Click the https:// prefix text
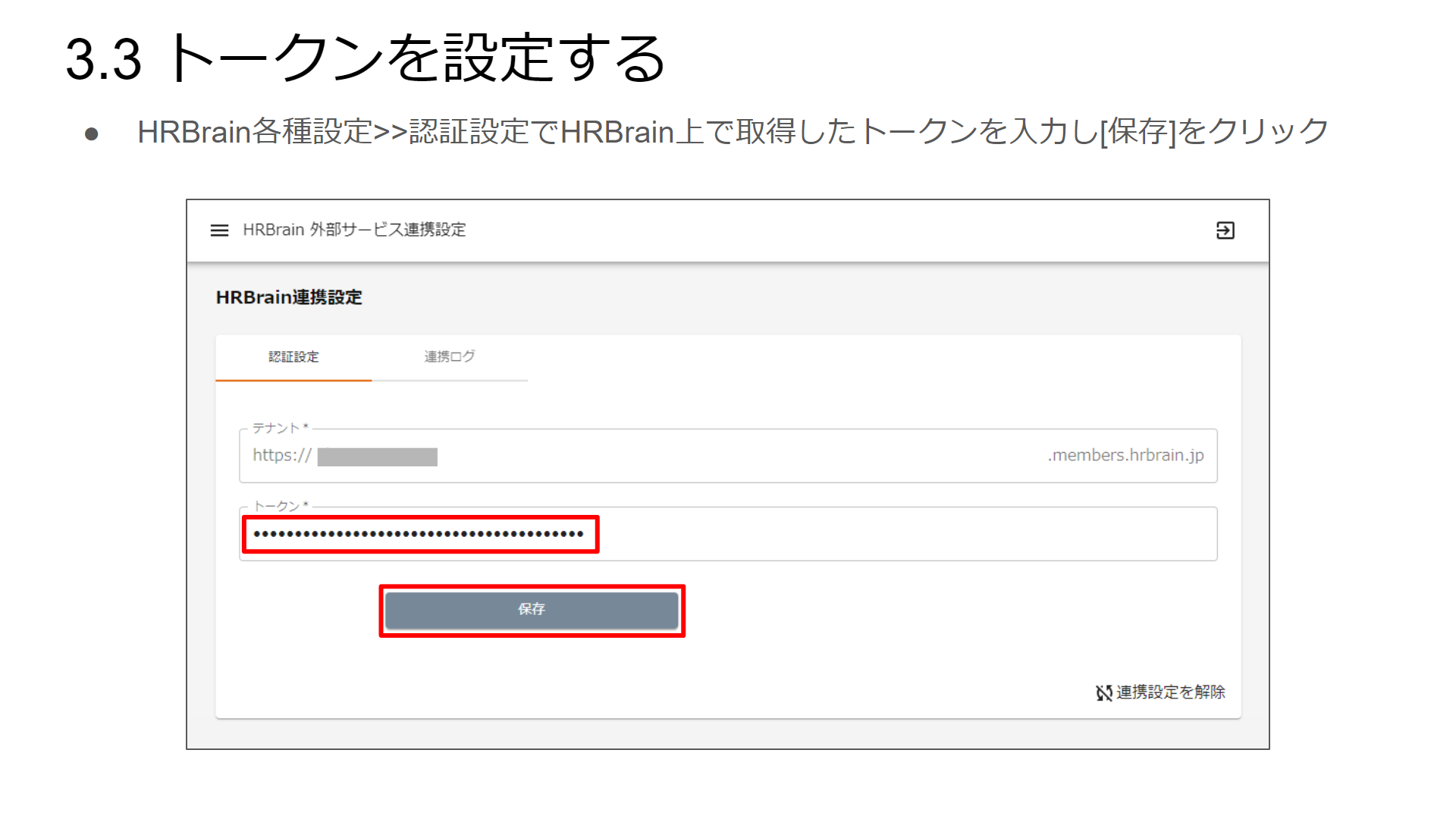1456x819 pixels. coord(282,455)
